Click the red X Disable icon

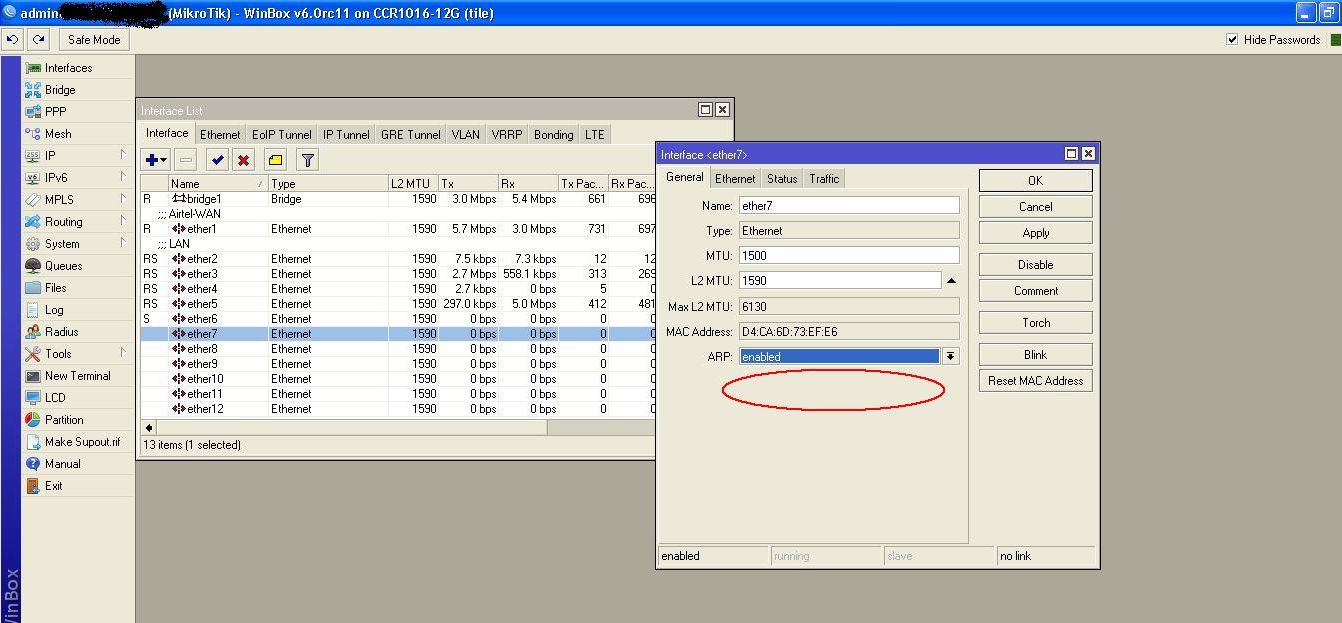[x=243, y=160]
